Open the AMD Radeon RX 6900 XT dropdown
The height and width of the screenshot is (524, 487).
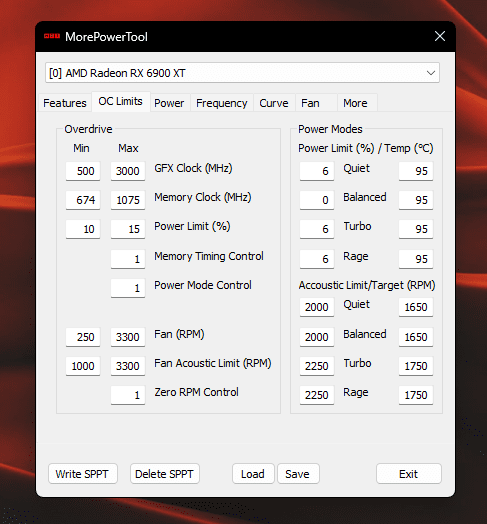click(x=242, y=73)
